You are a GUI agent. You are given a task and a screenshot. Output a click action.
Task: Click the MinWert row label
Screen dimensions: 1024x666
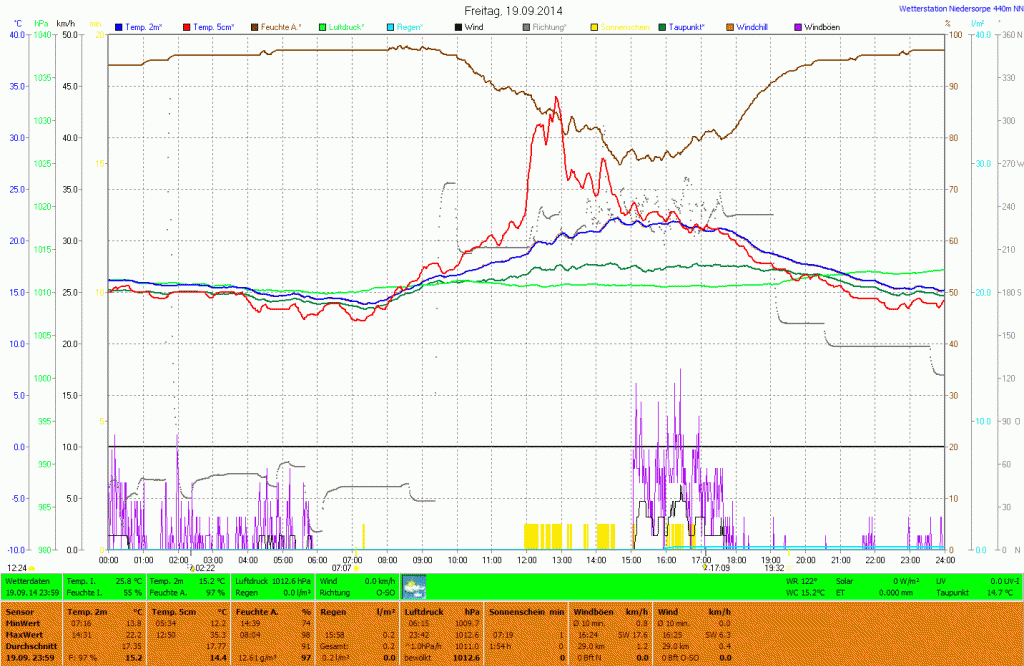pos(24,622)
